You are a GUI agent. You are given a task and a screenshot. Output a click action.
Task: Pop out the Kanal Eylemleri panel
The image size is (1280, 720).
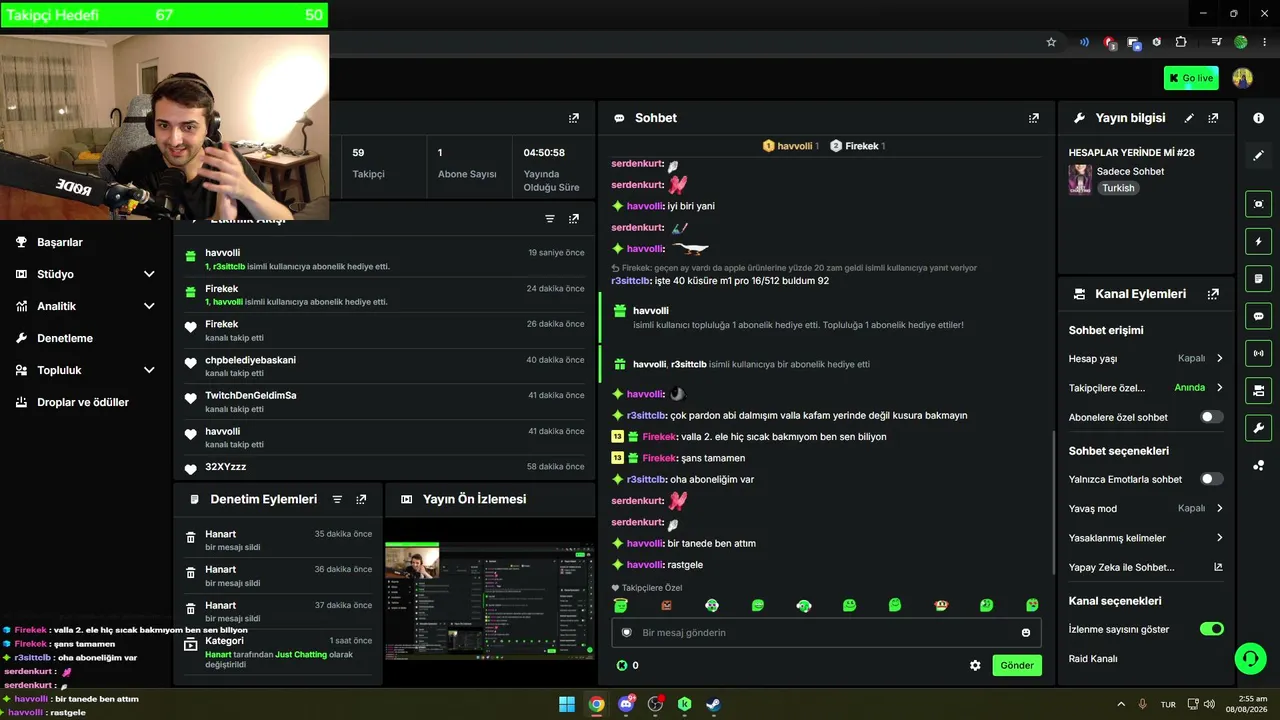tap(1213, 294)
